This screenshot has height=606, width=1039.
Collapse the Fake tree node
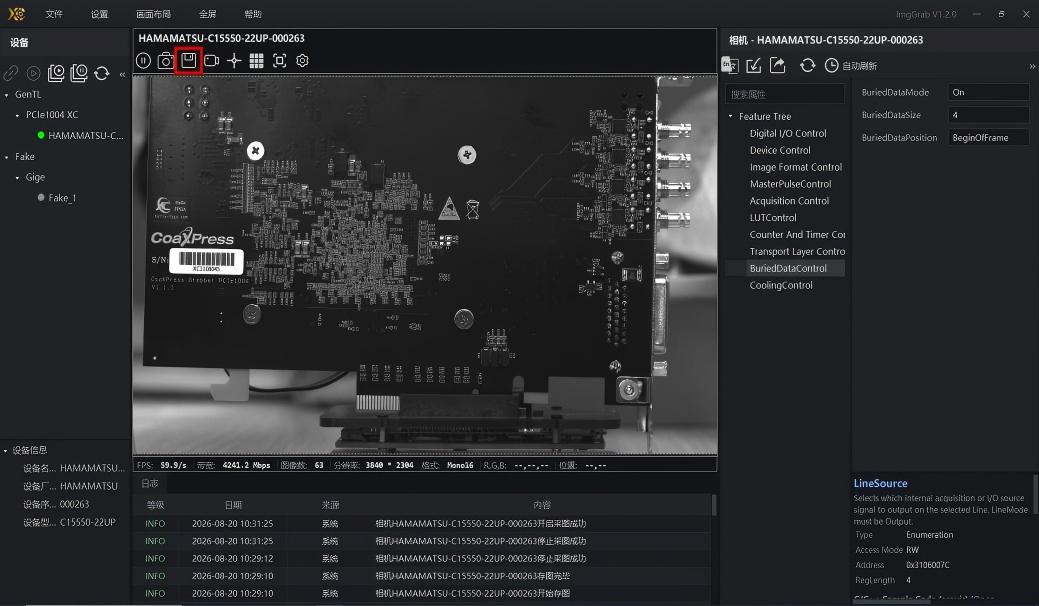click(x=7, y=157)
